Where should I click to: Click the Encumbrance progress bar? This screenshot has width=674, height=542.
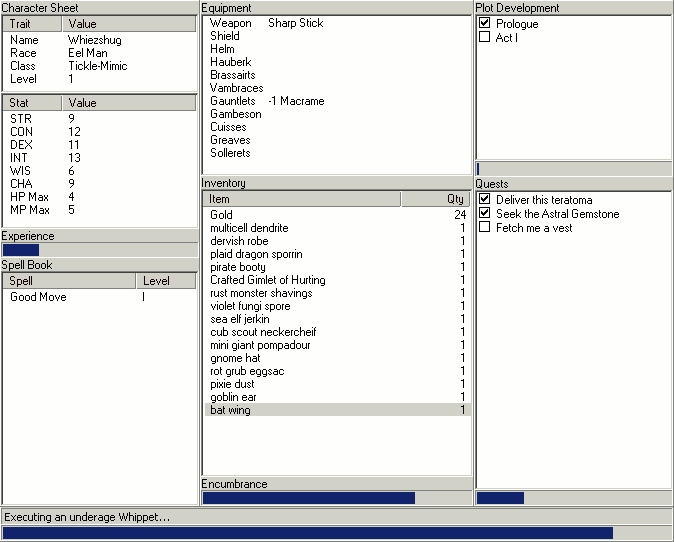pos(336,498)
